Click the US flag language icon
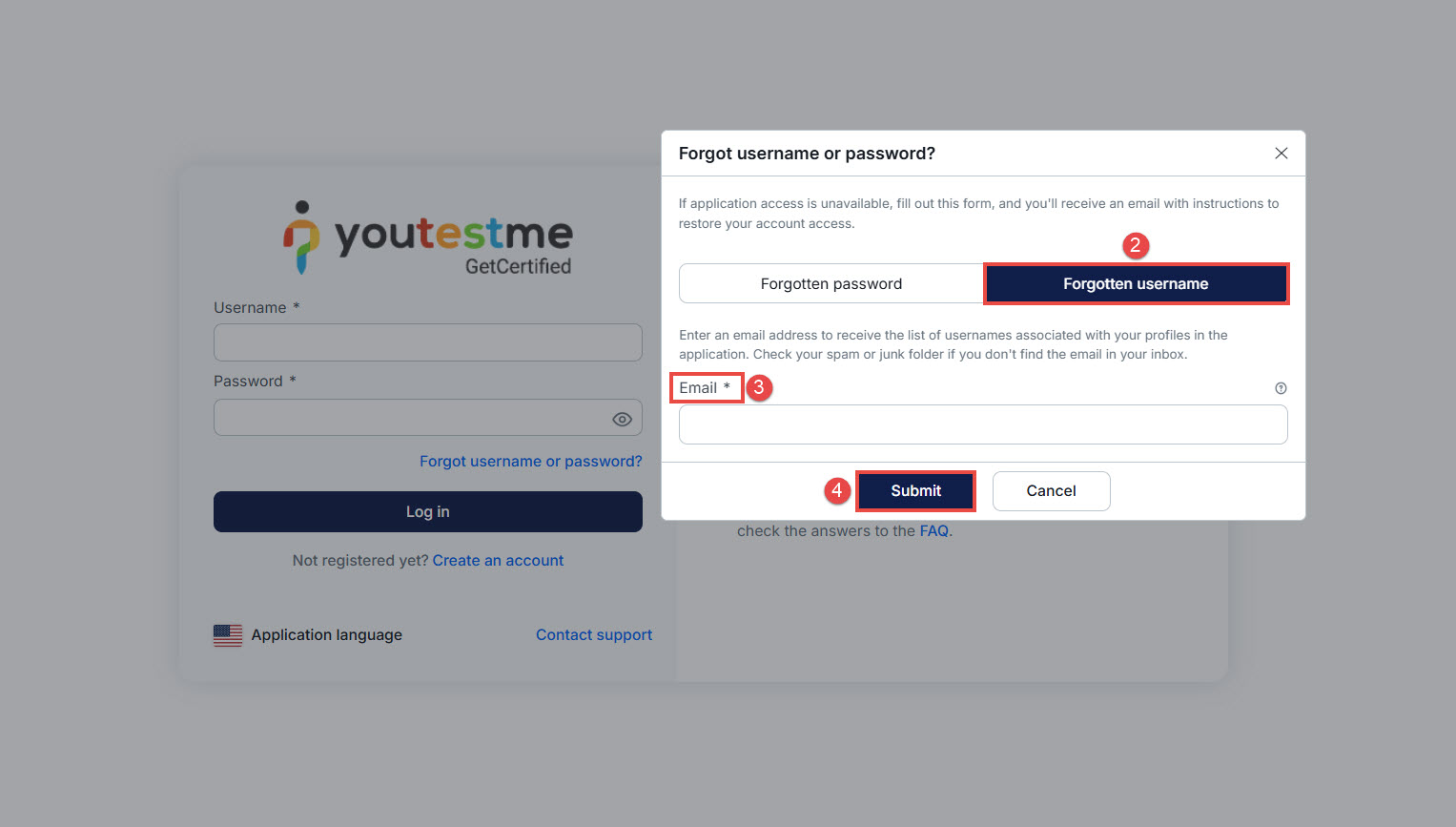1456x827 pixels. pos(228,635)
